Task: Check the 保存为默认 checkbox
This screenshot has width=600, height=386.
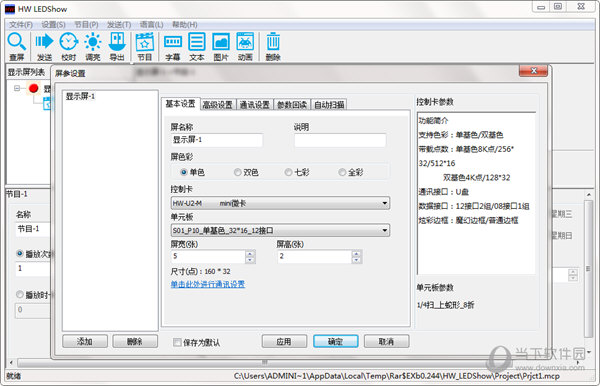Action: coord(177,342)
